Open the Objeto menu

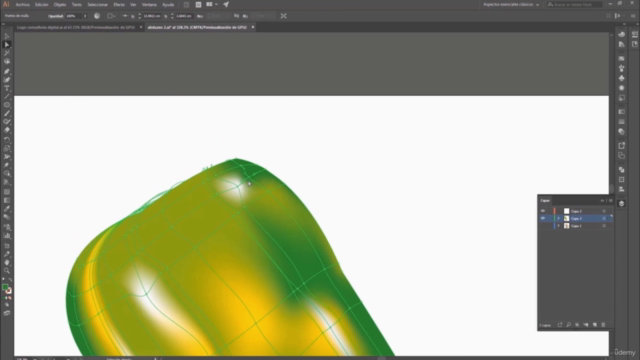[60, 4]
